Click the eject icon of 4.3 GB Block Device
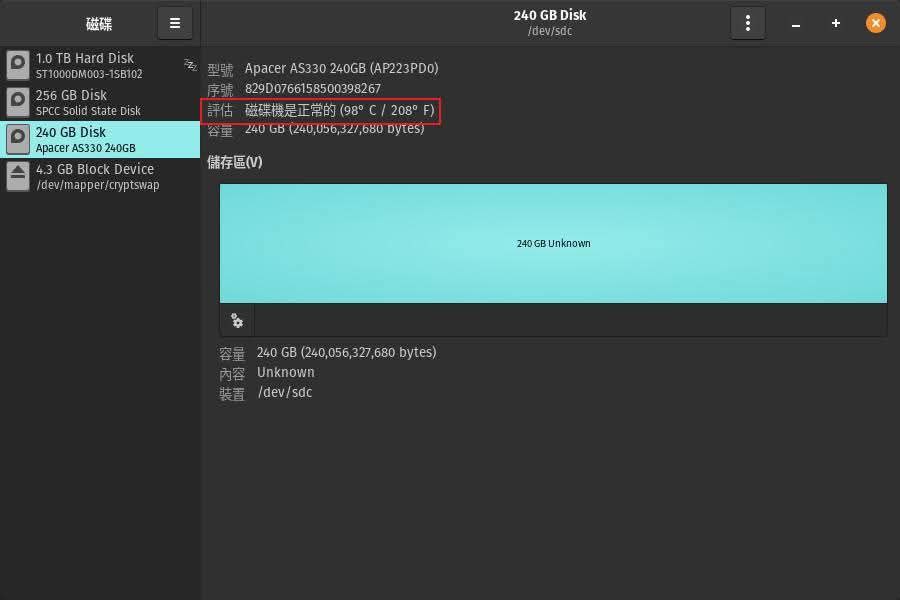900x600 pixels. pos(18,176)
